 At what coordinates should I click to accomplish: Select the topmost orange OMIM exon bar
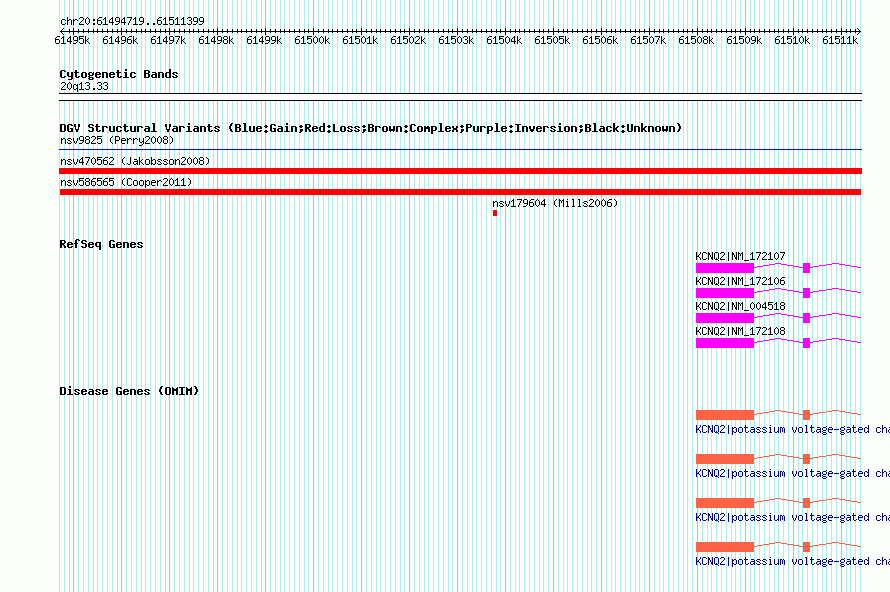coord(725,415)
